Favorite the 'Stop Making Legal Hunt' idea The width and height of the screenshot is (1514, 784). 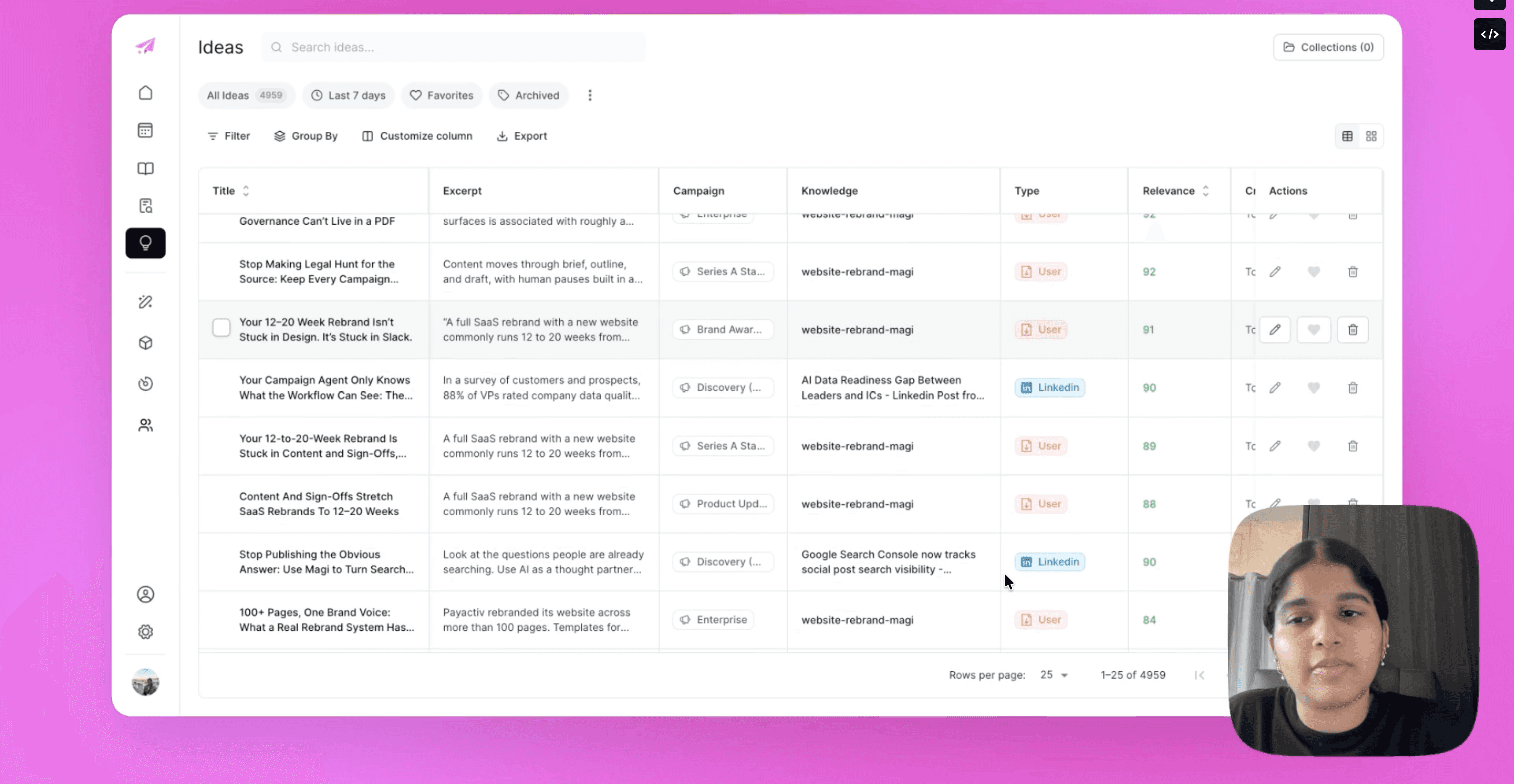(1314, 271)
